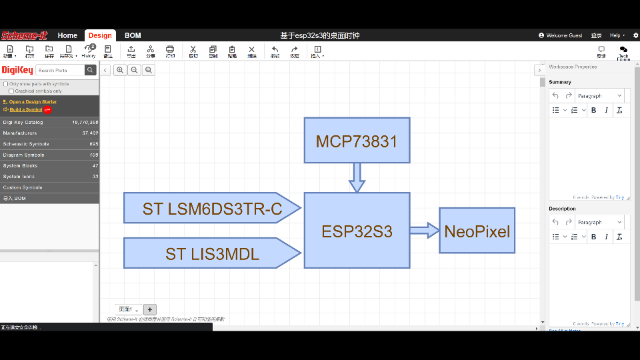Open System Blocks category
Screen dimensions: 640x360
pyautogui.click(x=49, y=166)
